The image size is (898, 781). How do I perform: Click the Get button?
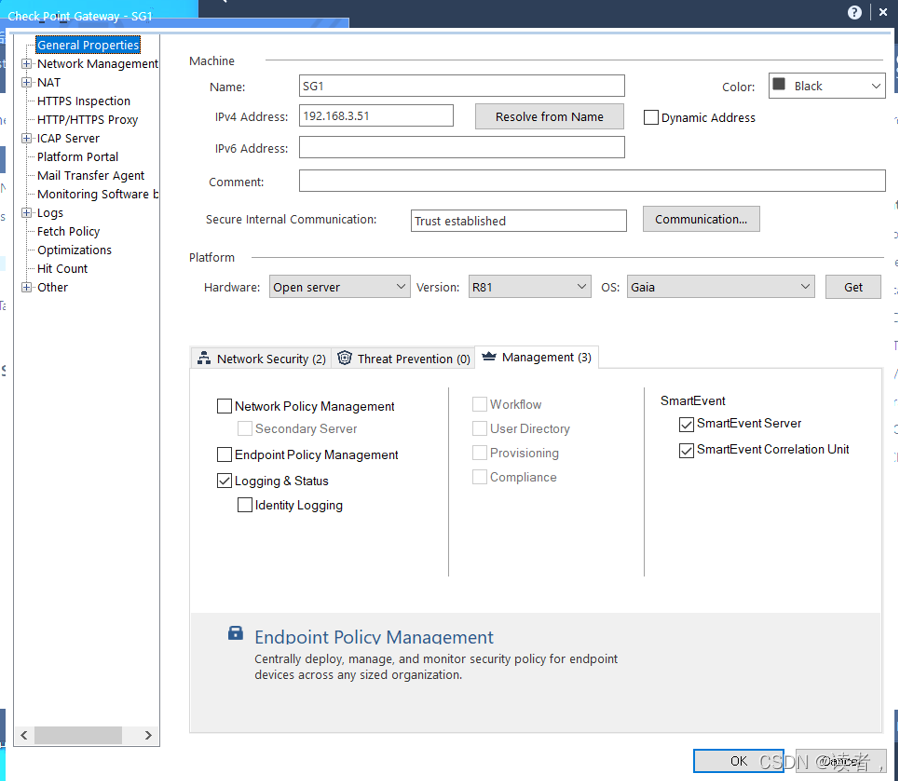pos(853,287)
